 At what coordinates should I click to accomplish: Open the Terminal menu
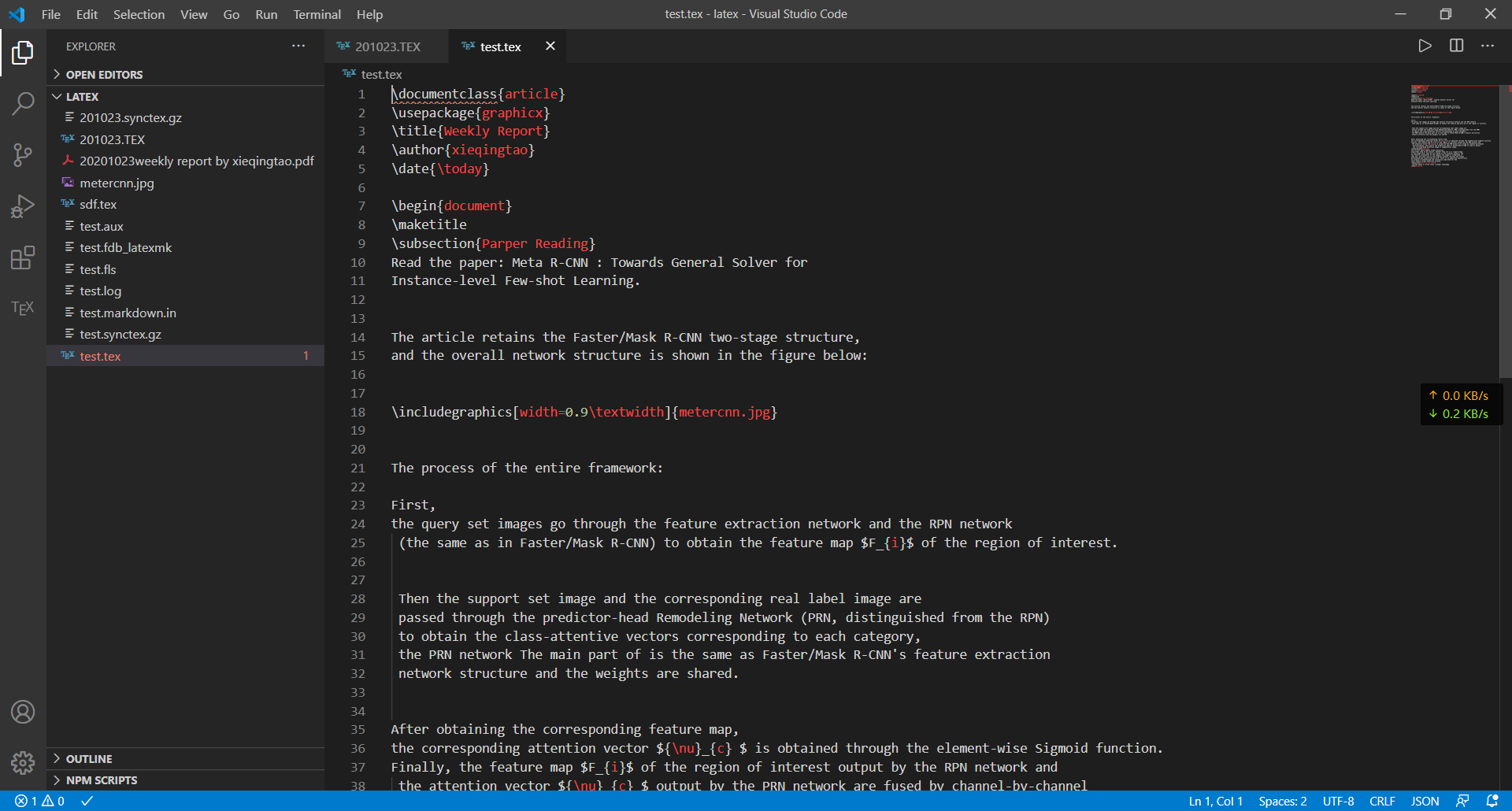317,14
